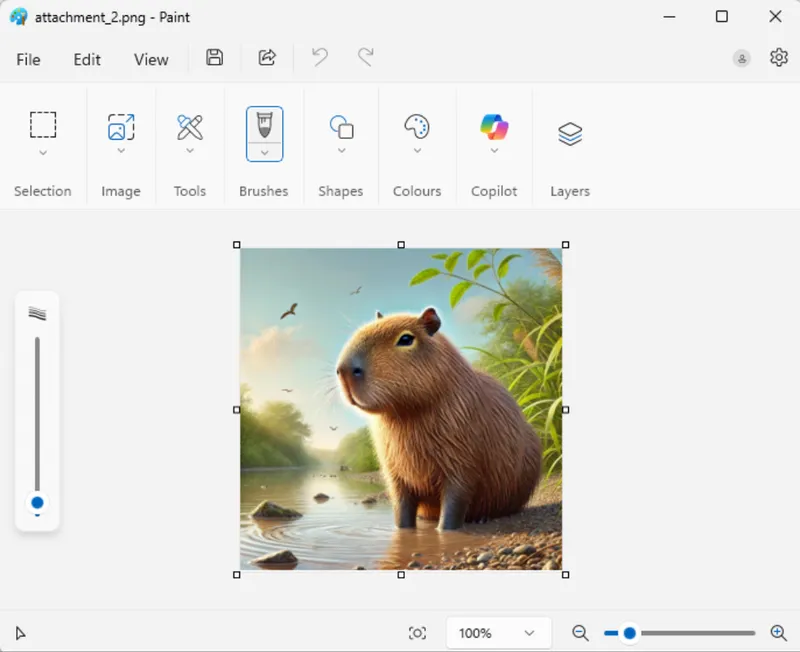
Task: Open the Colours palette icon
Action: pos(417,127)
